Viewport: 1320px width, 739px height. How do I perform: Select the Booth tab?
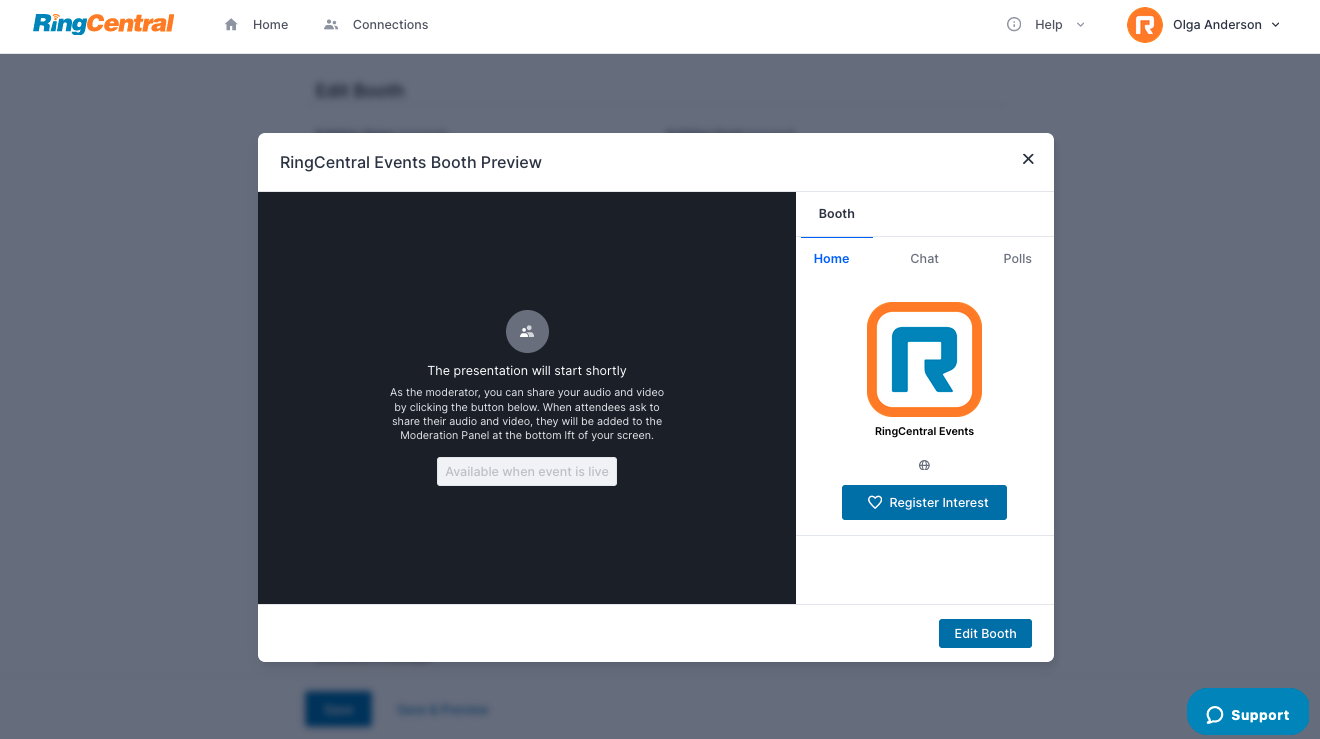click(x=837, y=214)
